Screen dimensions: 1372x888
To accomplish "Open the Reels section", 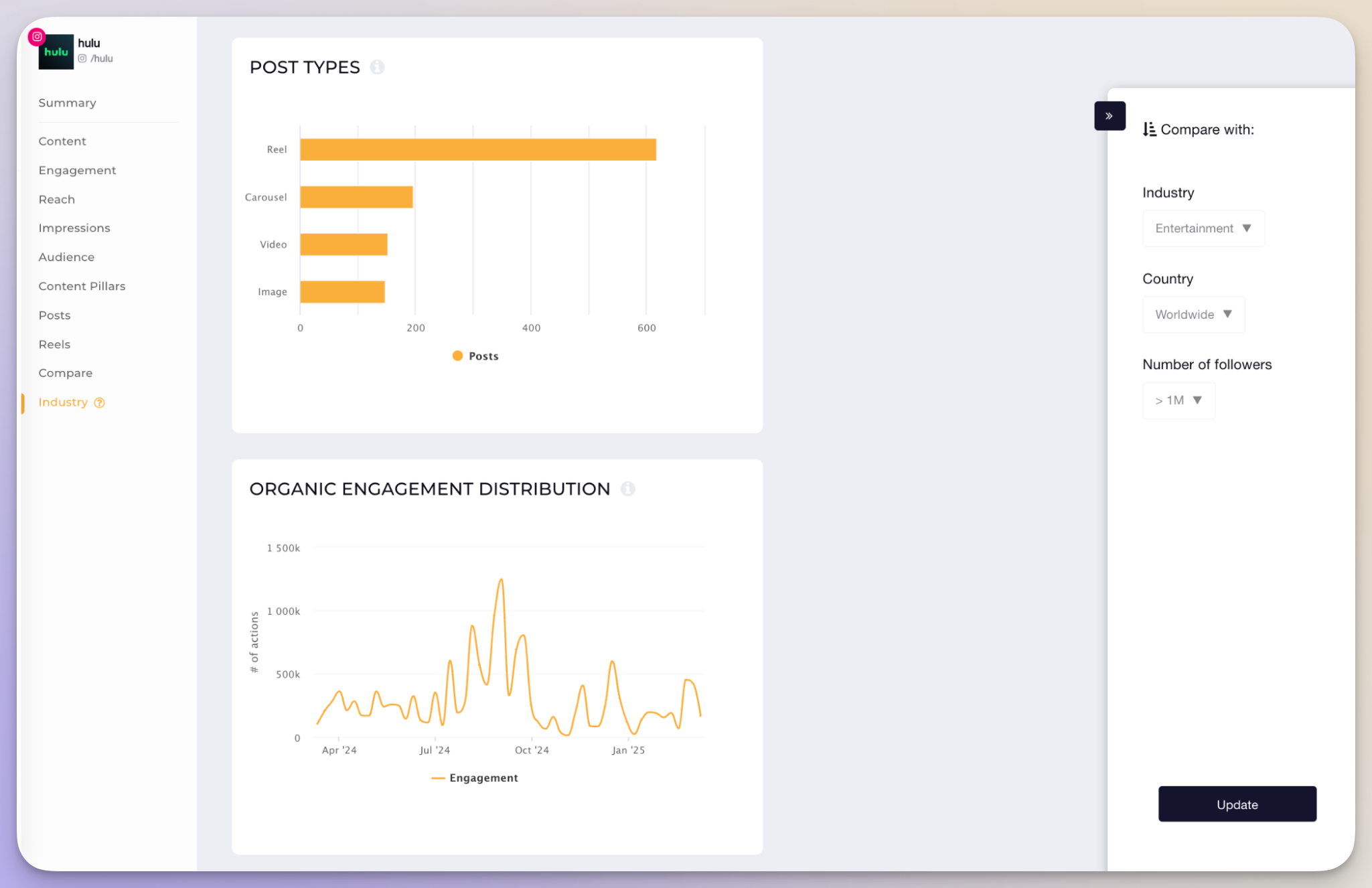I will [x=54, y=344].
